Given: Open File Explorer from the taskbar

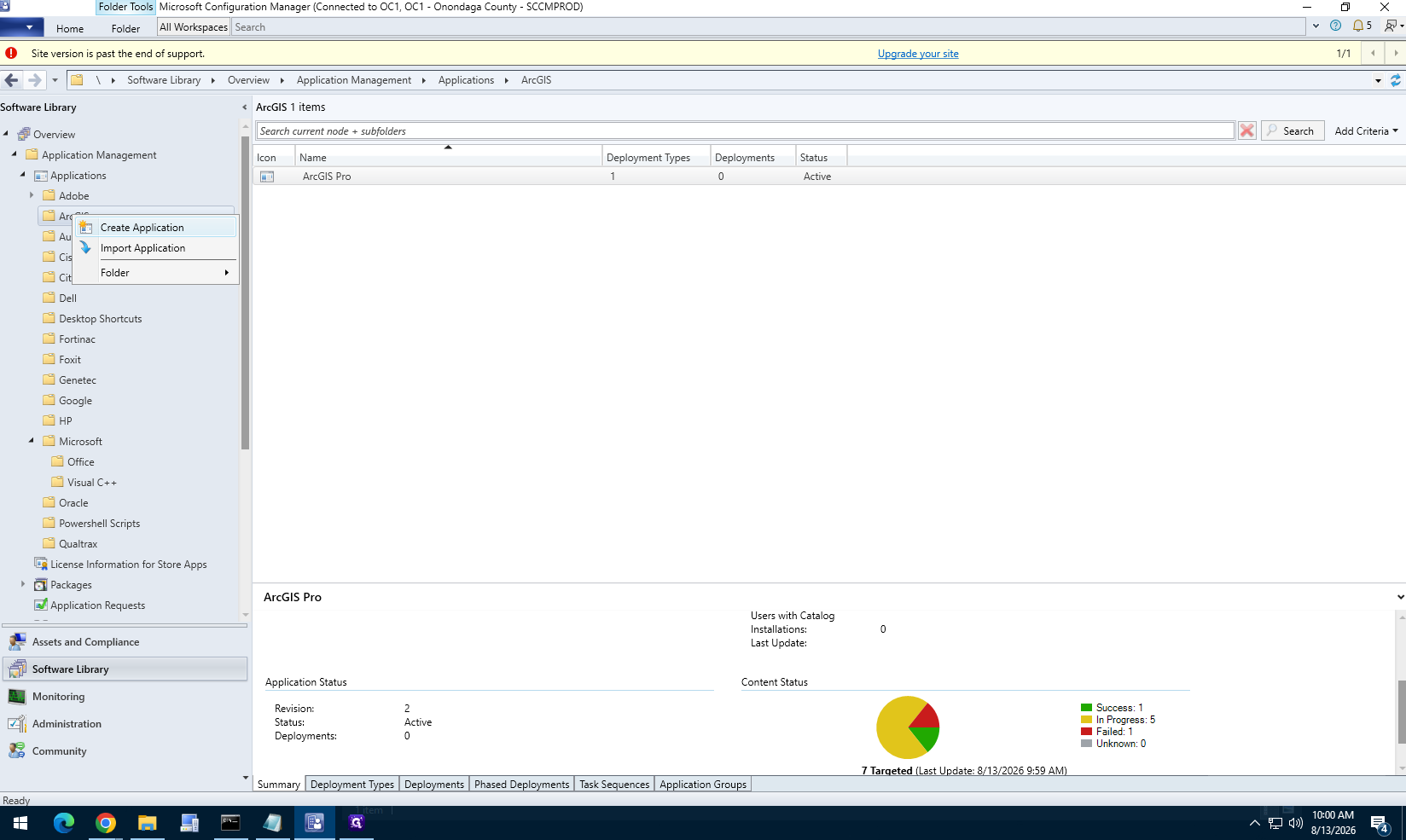Looking at the screenshot, I should 148,823.
